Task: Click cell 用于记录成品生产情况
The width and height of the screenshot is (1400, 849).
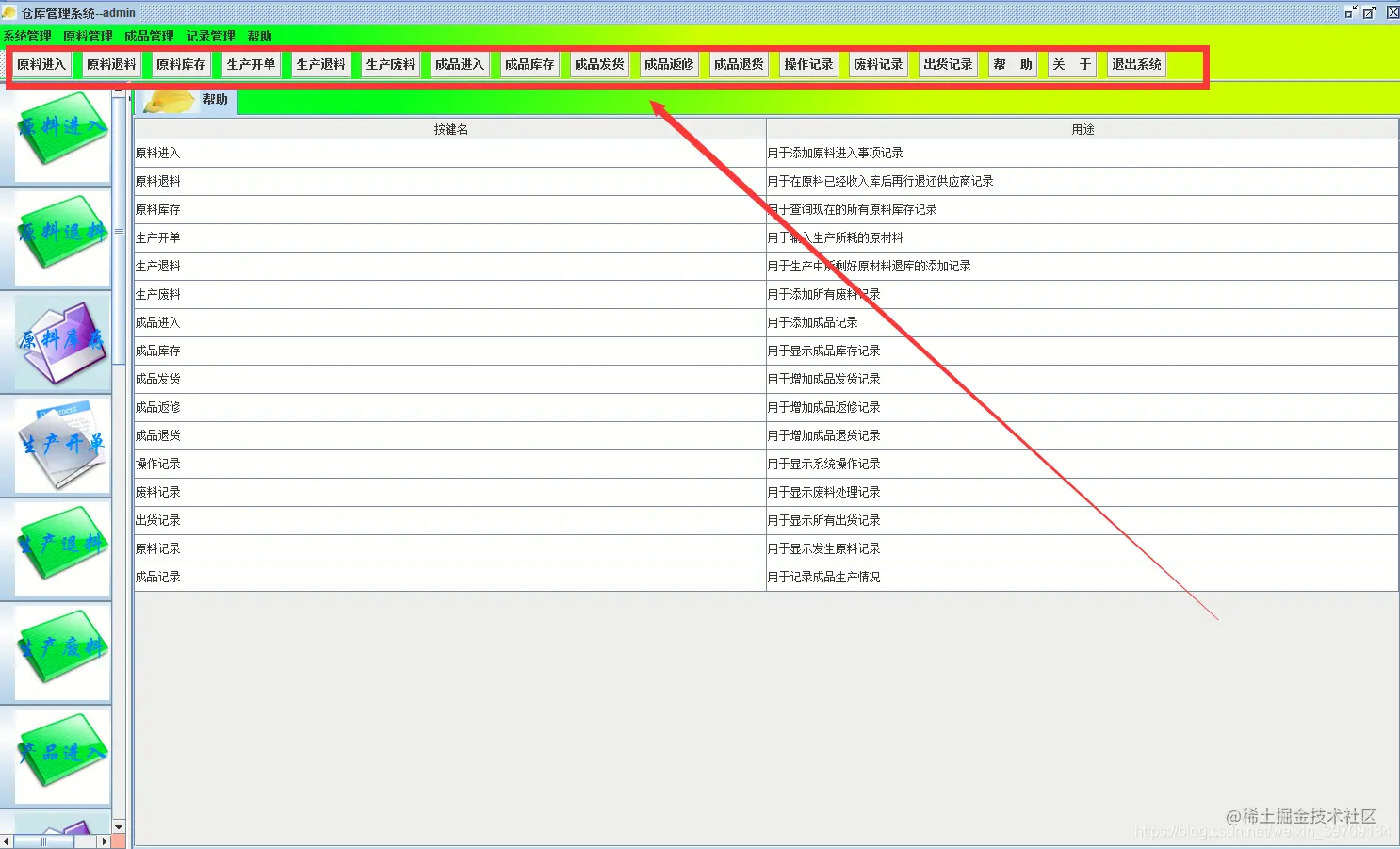Action: coord(1083,577)
